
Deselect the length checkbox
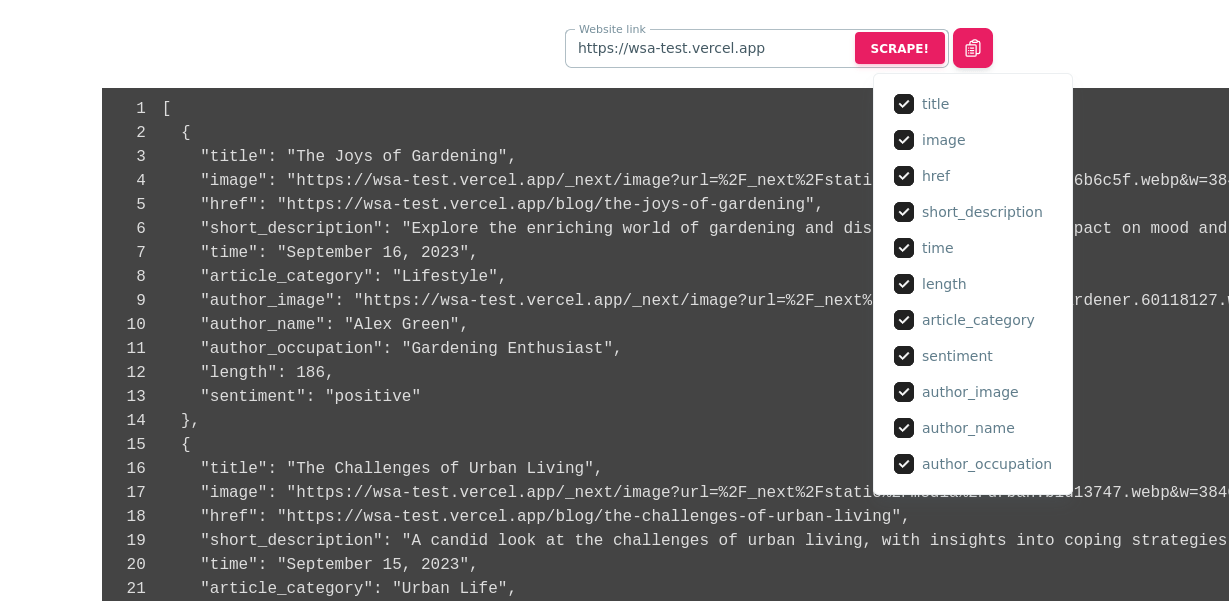tap(904, 284)
